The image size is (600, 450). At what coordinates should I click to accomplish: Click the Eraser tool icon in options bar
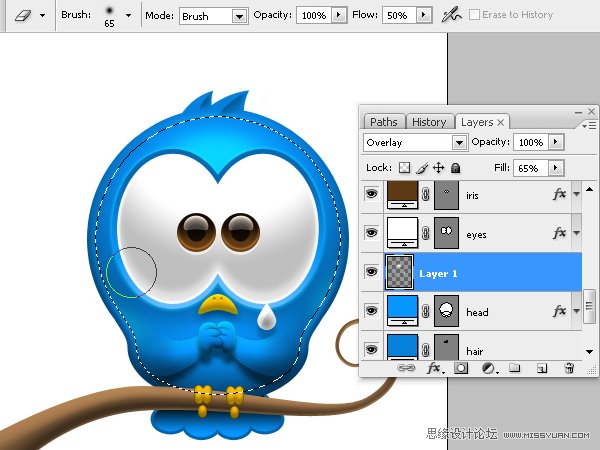coord(23,16)
